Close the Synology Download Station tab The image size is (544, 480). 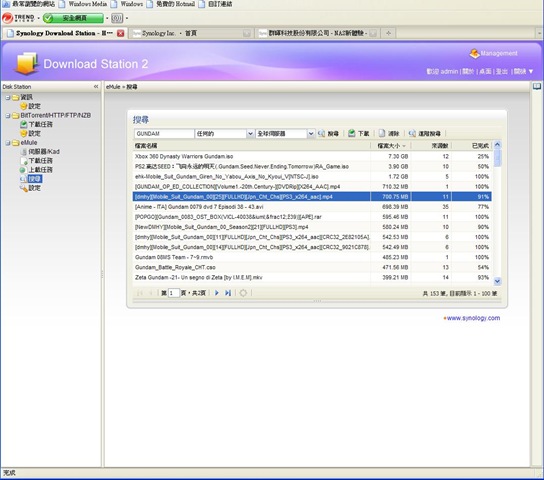pos(120,33)
